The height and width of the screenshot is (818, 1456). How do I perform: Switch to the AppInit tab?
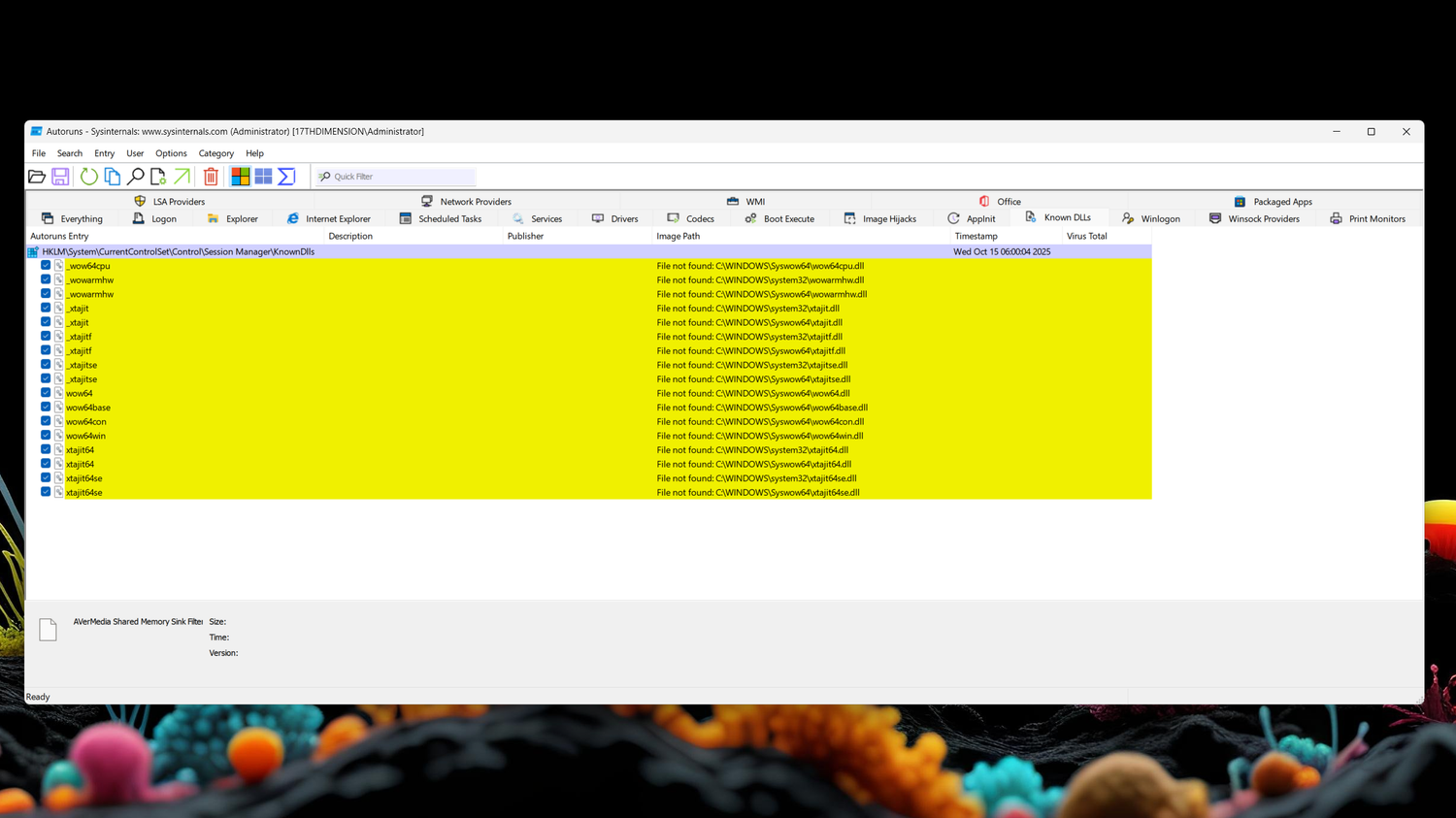point(972,218)
